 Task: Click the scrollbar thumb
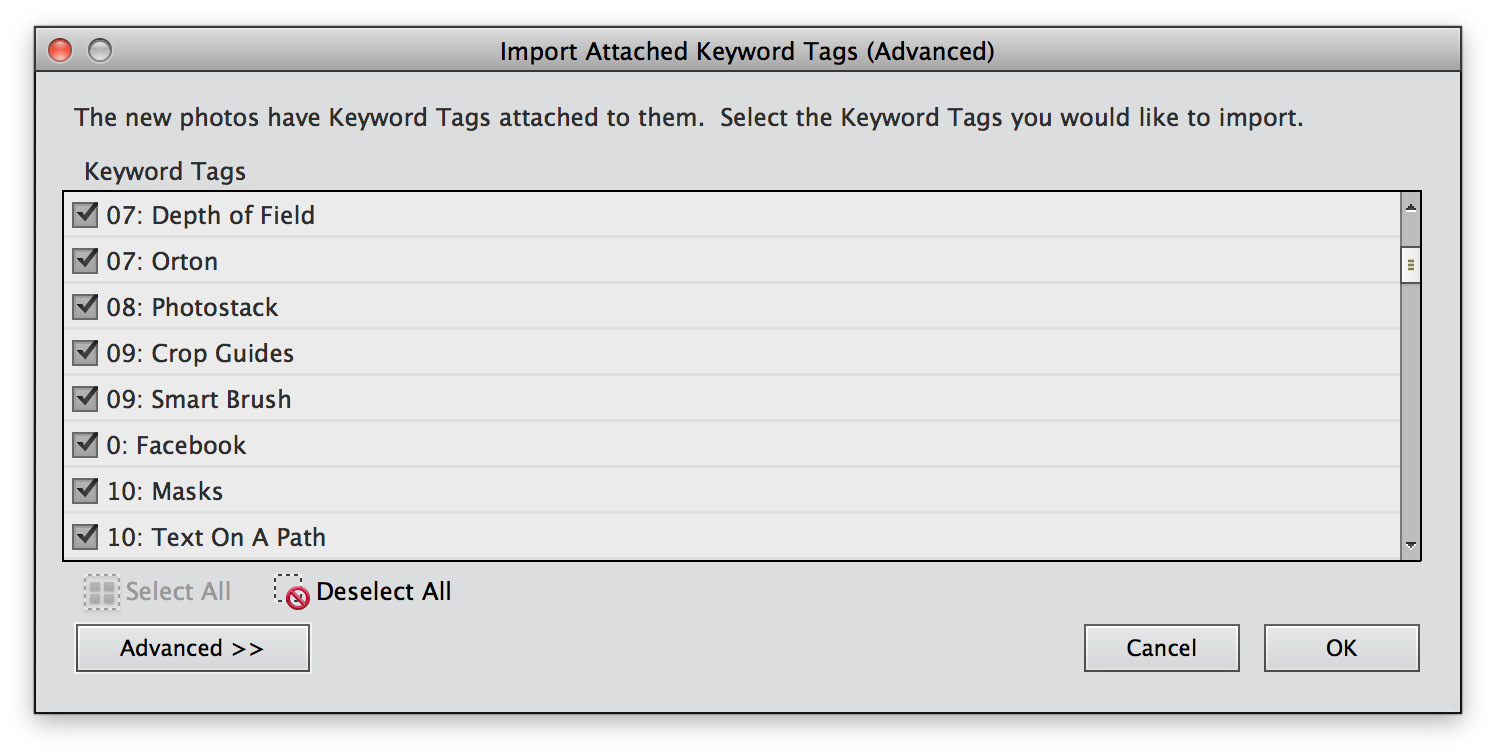click(1410, 263)
